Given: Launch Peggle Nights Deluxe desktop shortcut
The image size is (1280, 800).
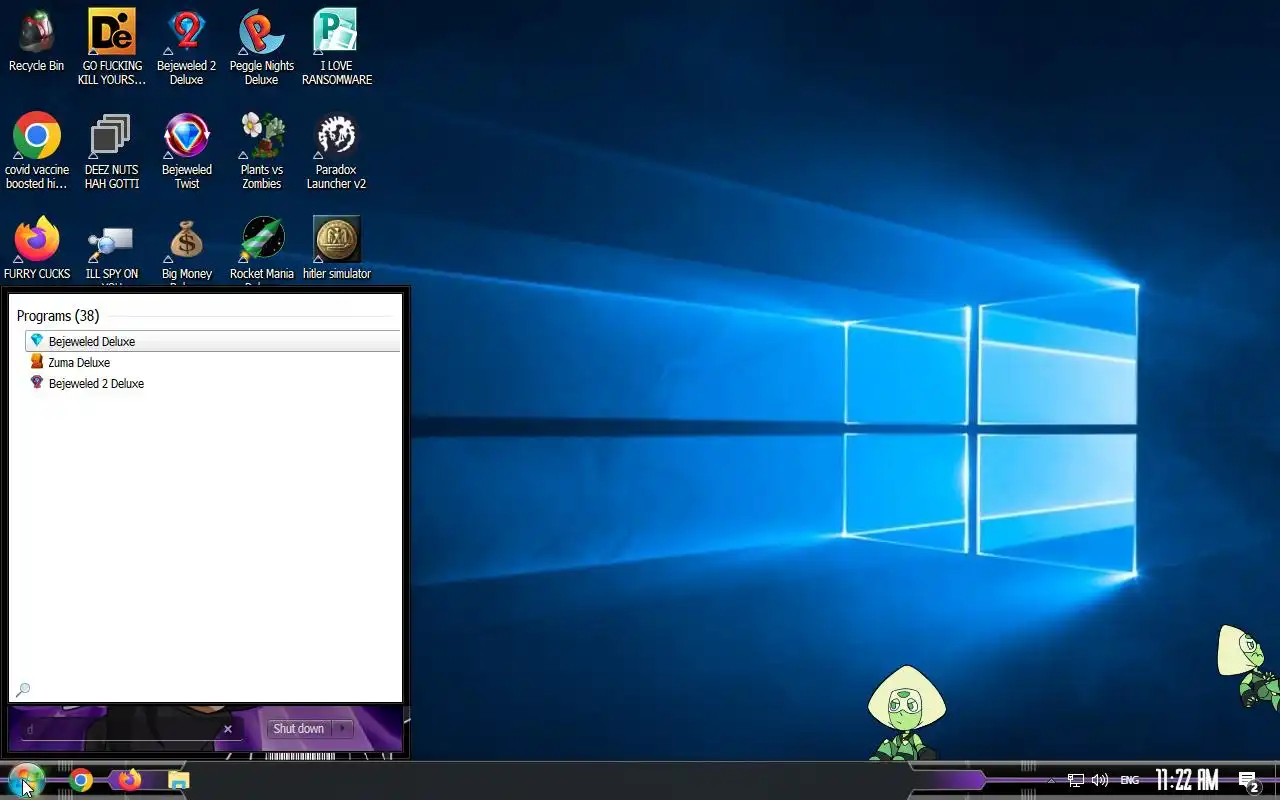Looking at the screenshot, I should [261, 46].
